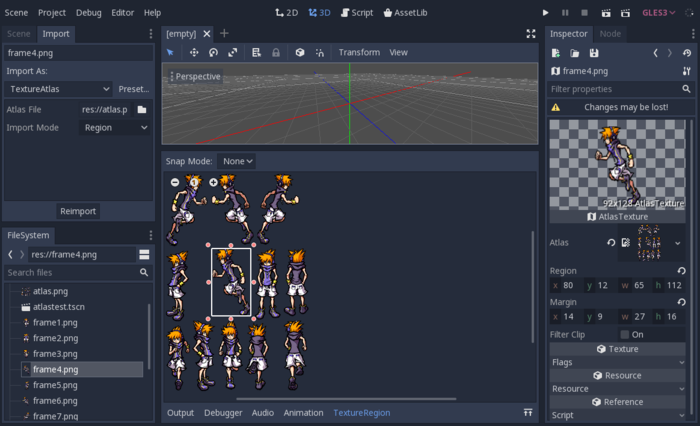This screenshot has width=700, height=426.
Task: Zoom out the texture region view
Action: click(175, 182)
